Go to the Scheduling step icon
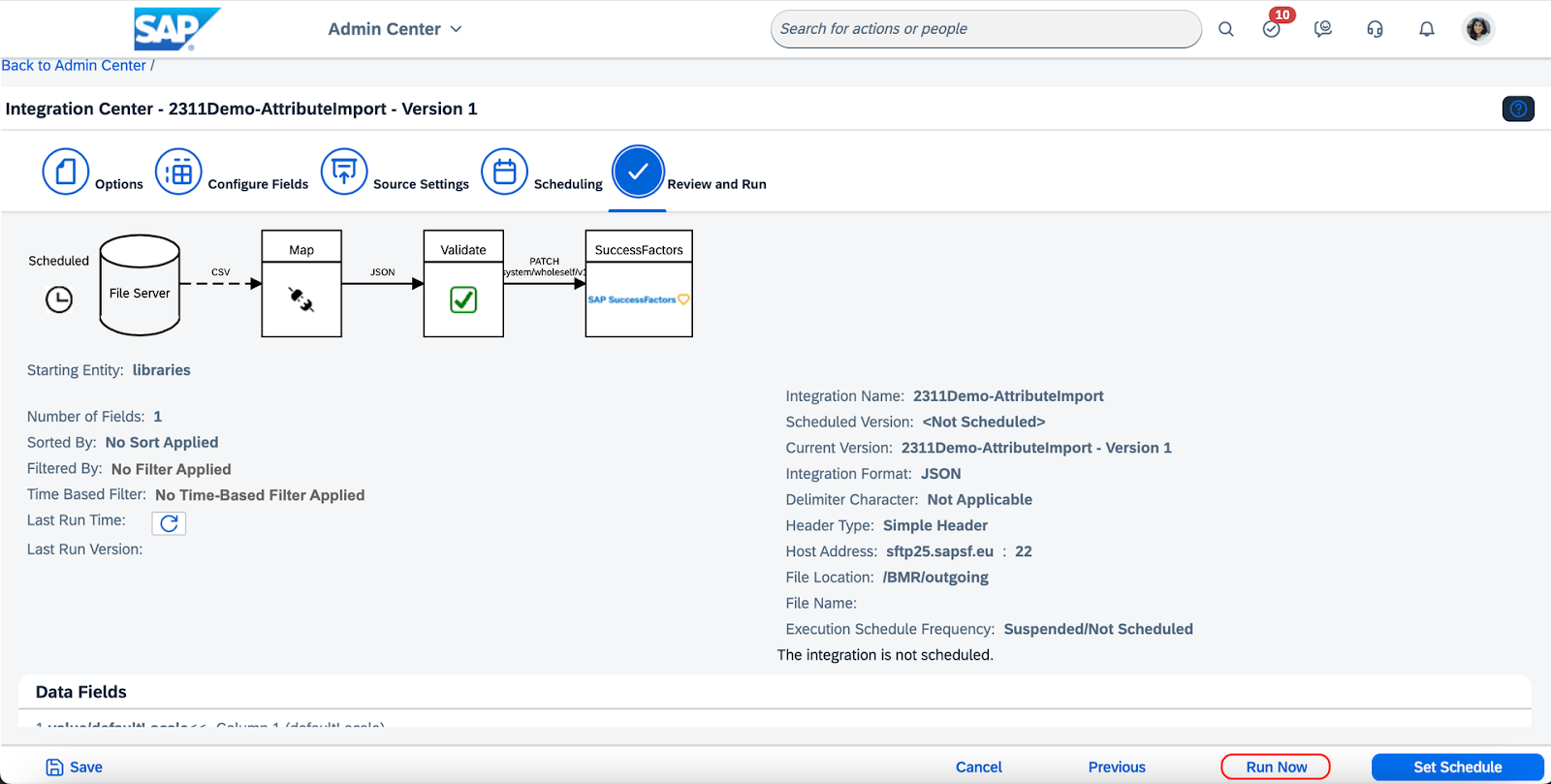Image resolution: width=1551 pixels, height=784 pixels. tap(505, 172)
